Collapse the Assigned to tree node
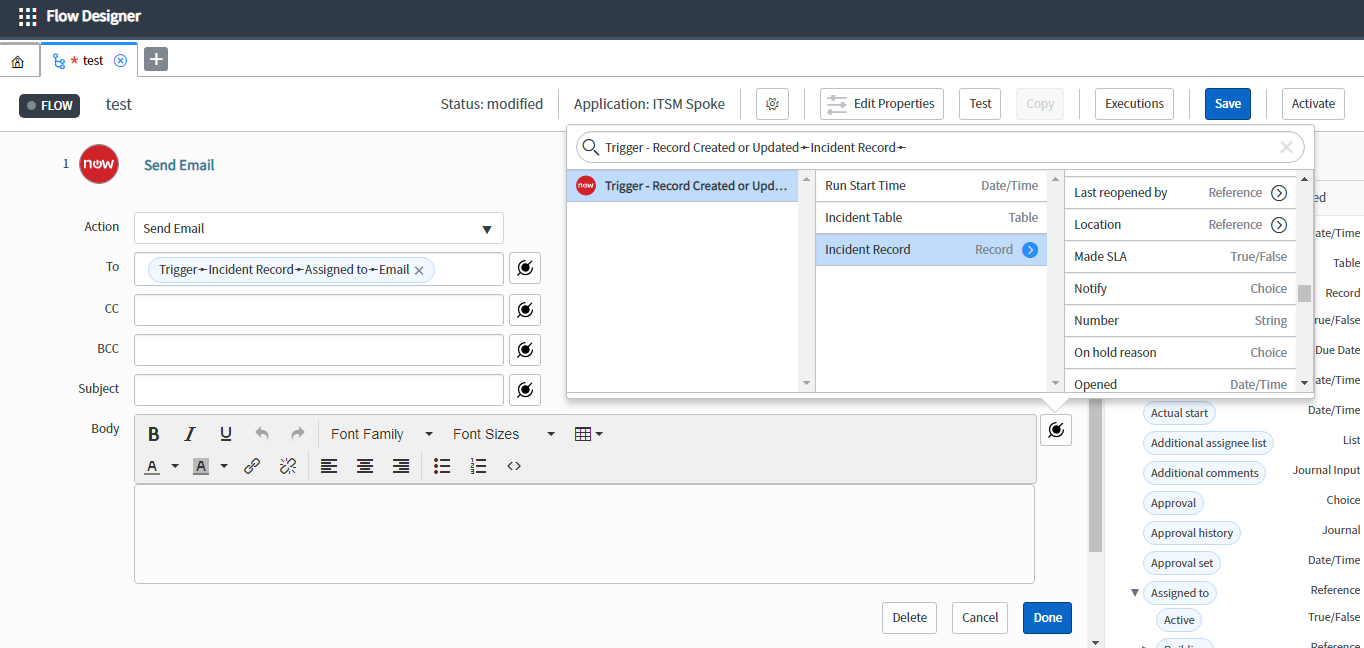The width and height of the screenshot is (1364, 648). 1135,593
